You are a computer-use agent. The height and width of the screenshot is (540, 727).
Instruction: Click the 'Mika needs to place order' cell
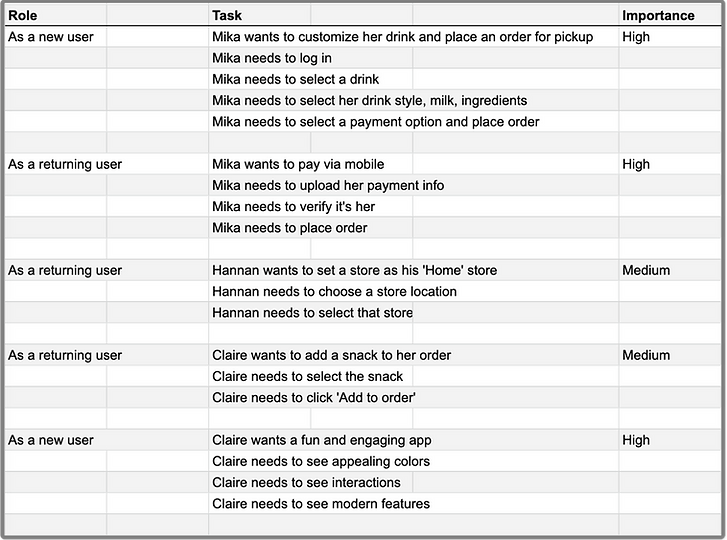pyautogui.click(x=289, y=228)
